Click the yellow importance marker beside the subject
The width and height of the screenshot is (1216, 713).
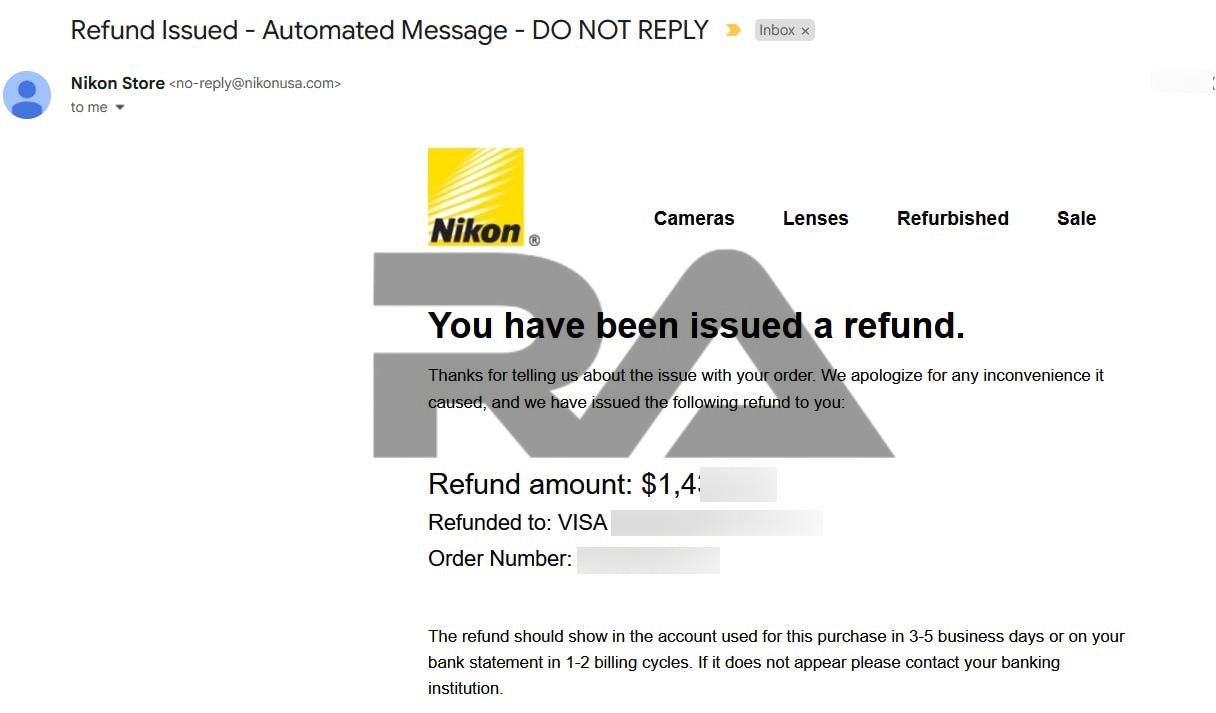click(733, 30)
